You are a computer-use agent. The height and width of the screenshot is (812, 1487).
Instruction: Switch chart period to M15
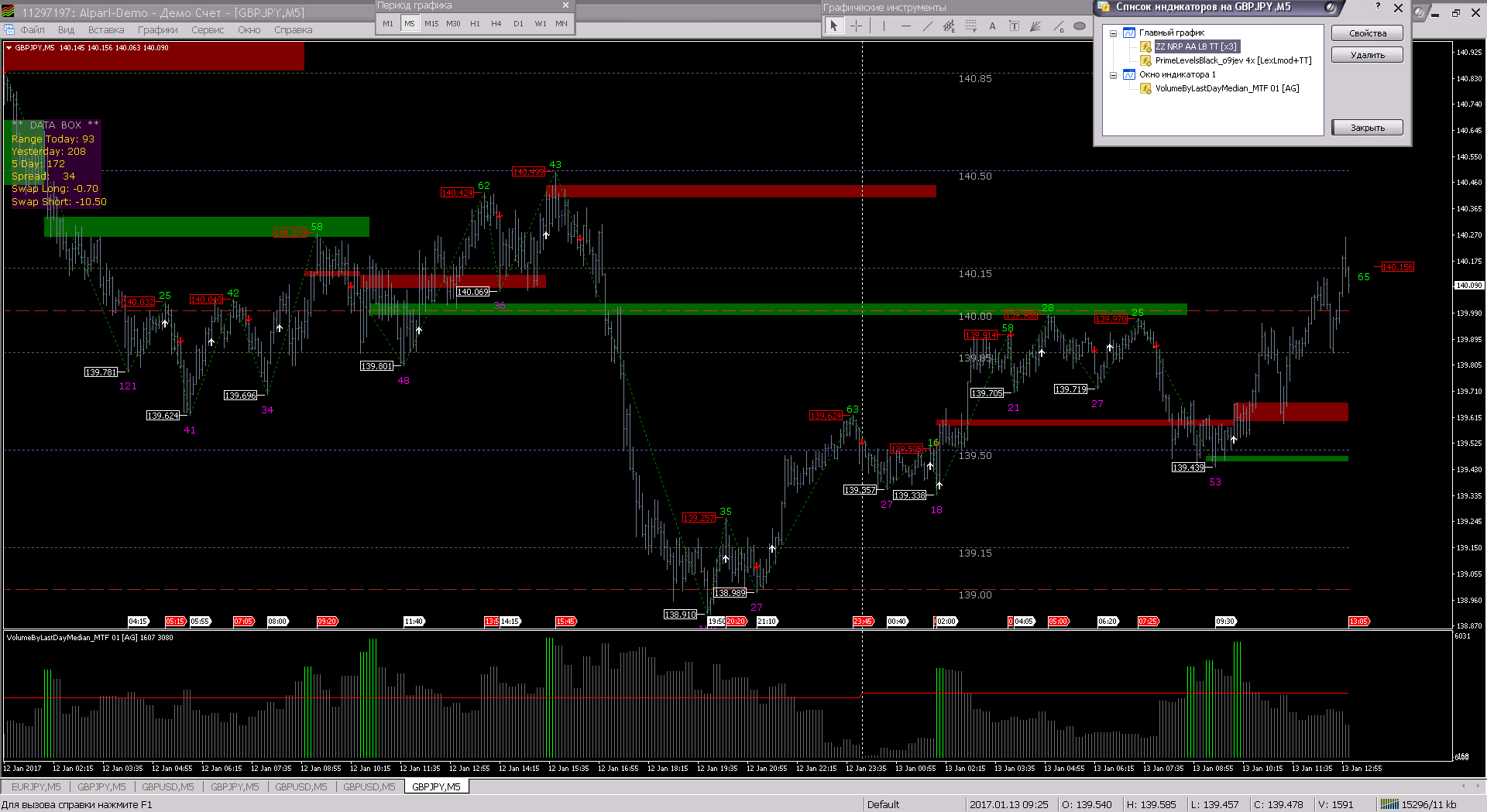[x=431, y=23]
